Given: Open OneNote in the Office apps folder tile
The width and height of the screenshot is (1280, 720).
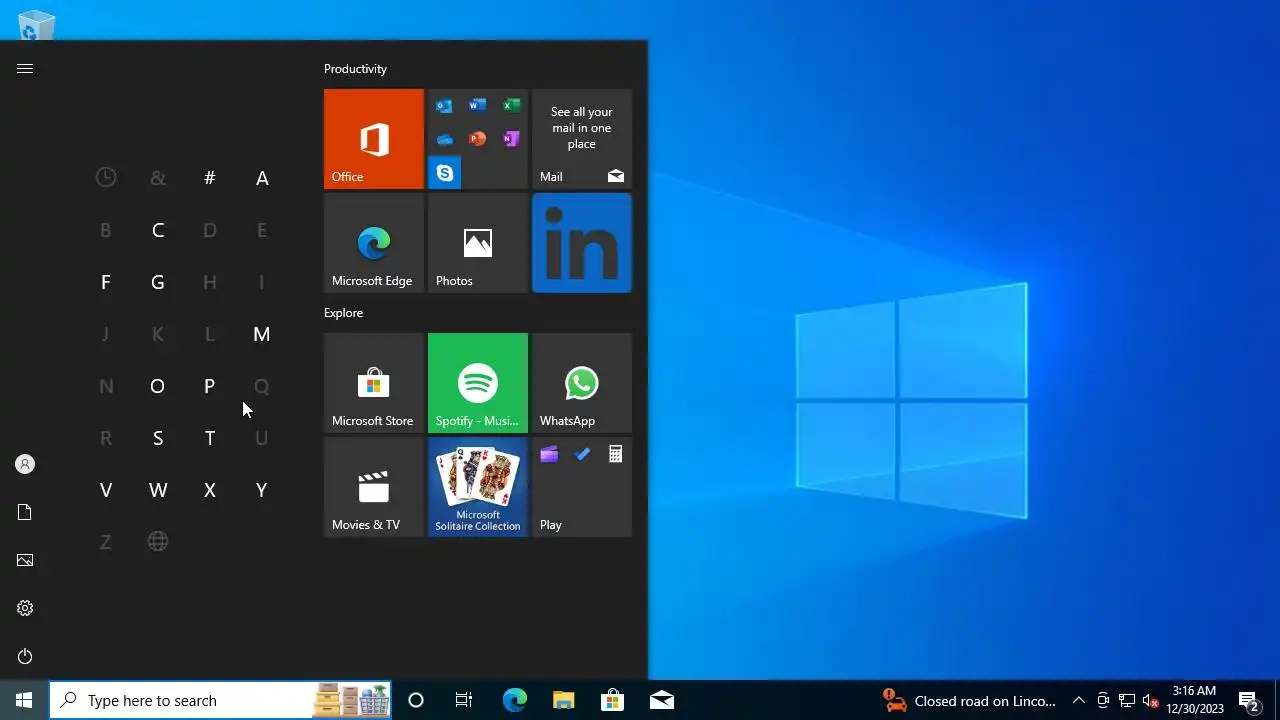Looking at the screenshot, I should coord(511,139).
